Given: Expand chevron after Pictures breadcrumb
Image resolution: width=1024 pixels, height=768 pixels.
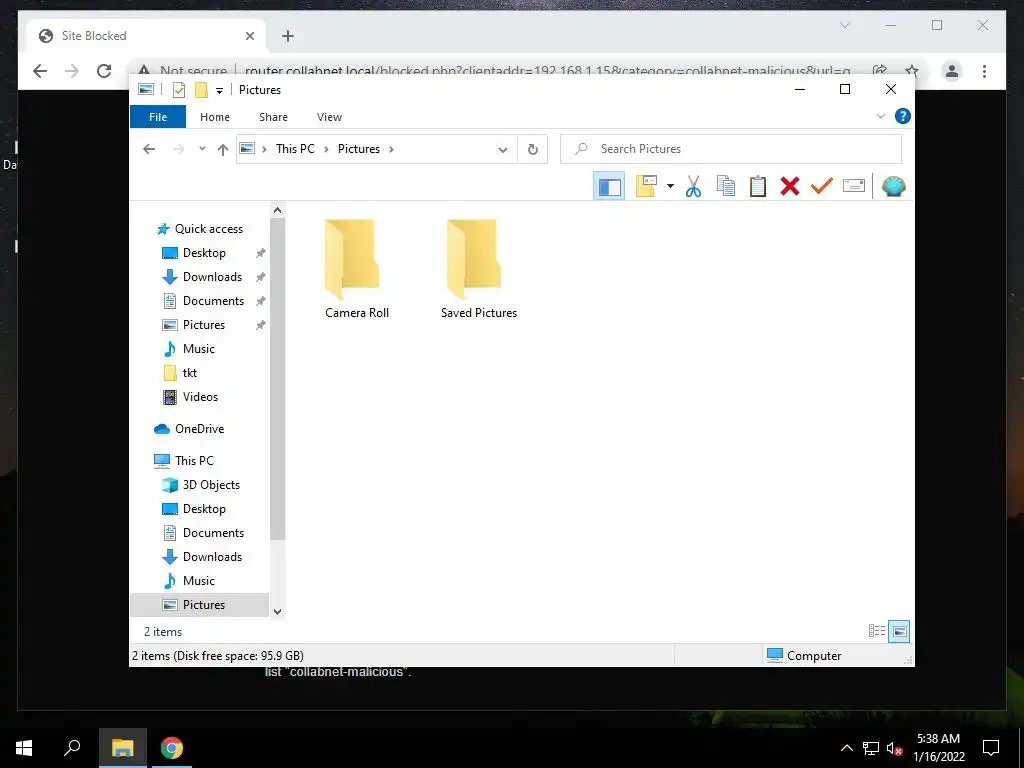Looking at the screenshot, I should click(x=391, y=149).
